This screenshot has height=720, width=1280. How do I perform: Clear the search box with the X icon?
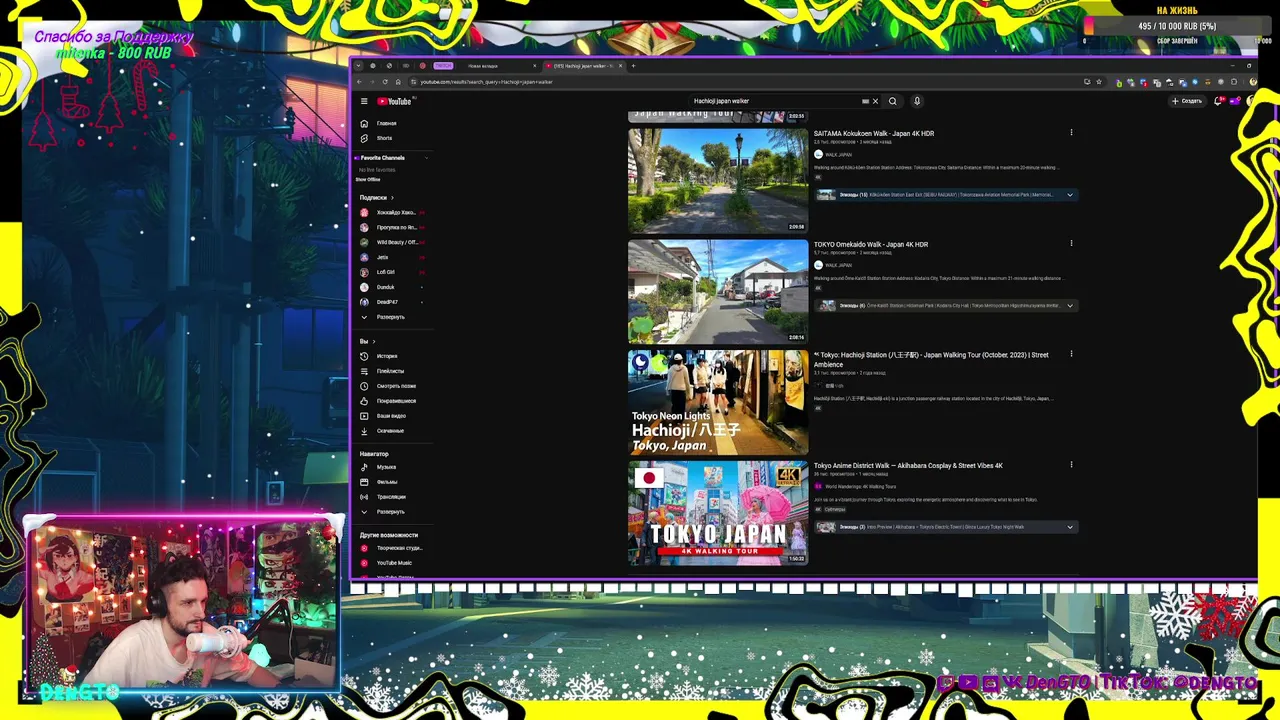click(875, 101)
